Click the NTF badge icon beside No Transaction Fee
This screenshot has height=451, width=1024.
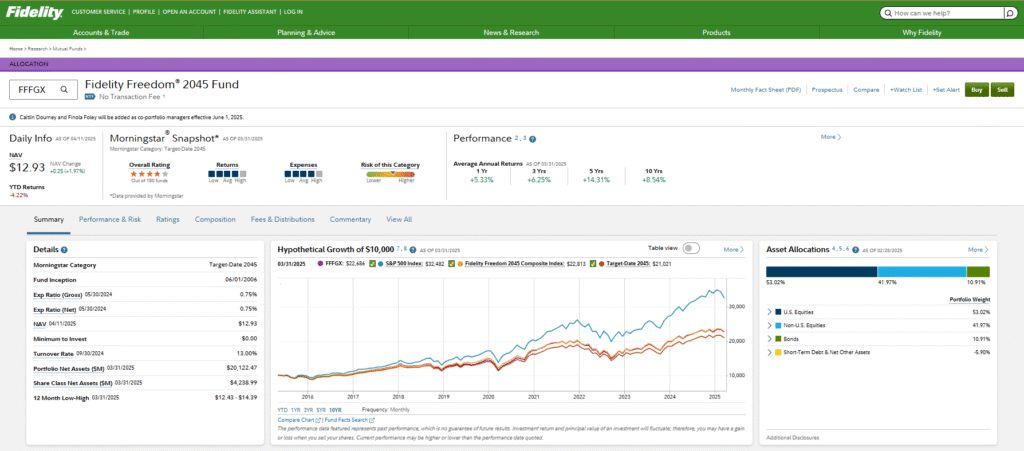[90, 97]
